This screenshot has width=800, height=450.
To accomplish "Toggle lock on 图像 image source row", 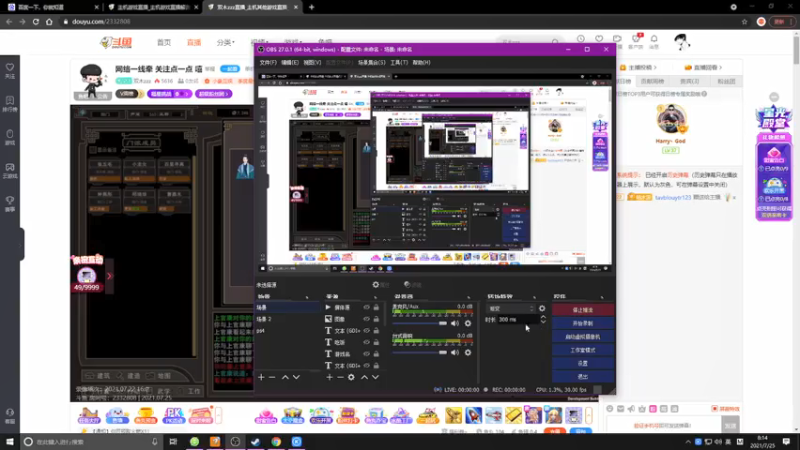I will point(376,319).
